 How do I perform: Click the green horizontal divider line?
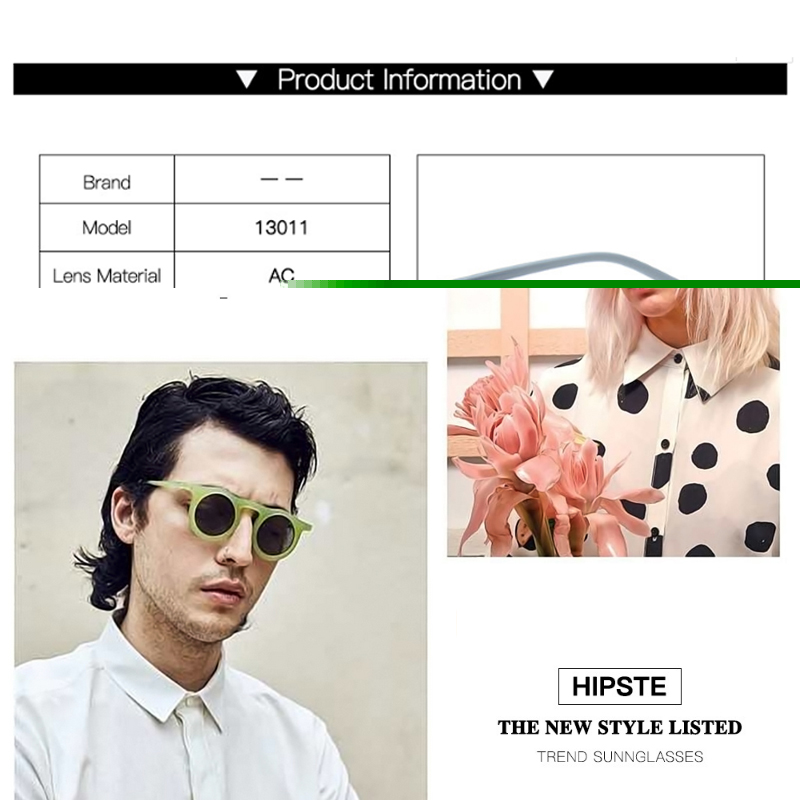point(543,284)
